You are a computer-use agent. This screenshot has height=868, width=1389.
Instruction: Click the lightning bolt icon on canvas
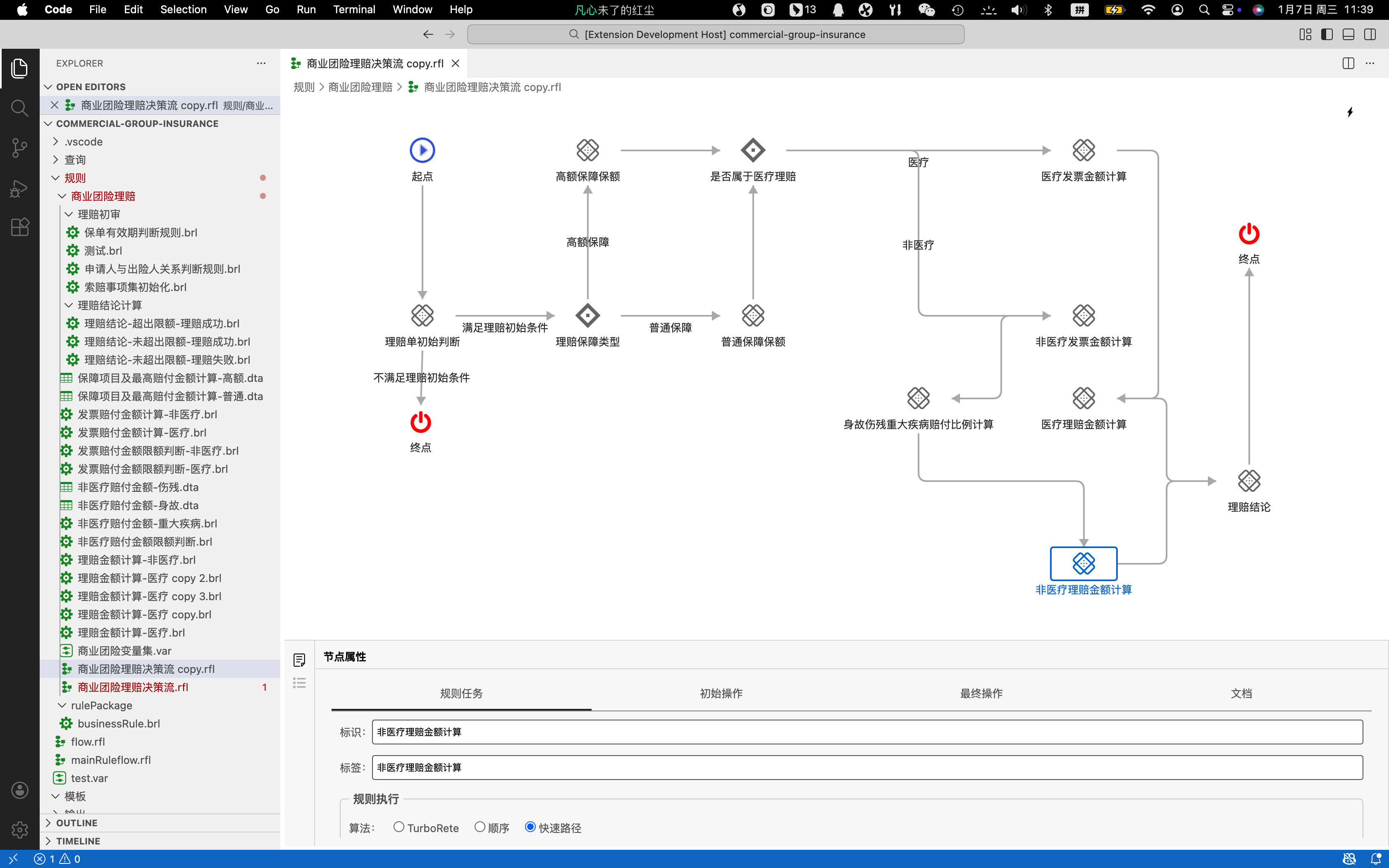click(x=1350, y=112)
